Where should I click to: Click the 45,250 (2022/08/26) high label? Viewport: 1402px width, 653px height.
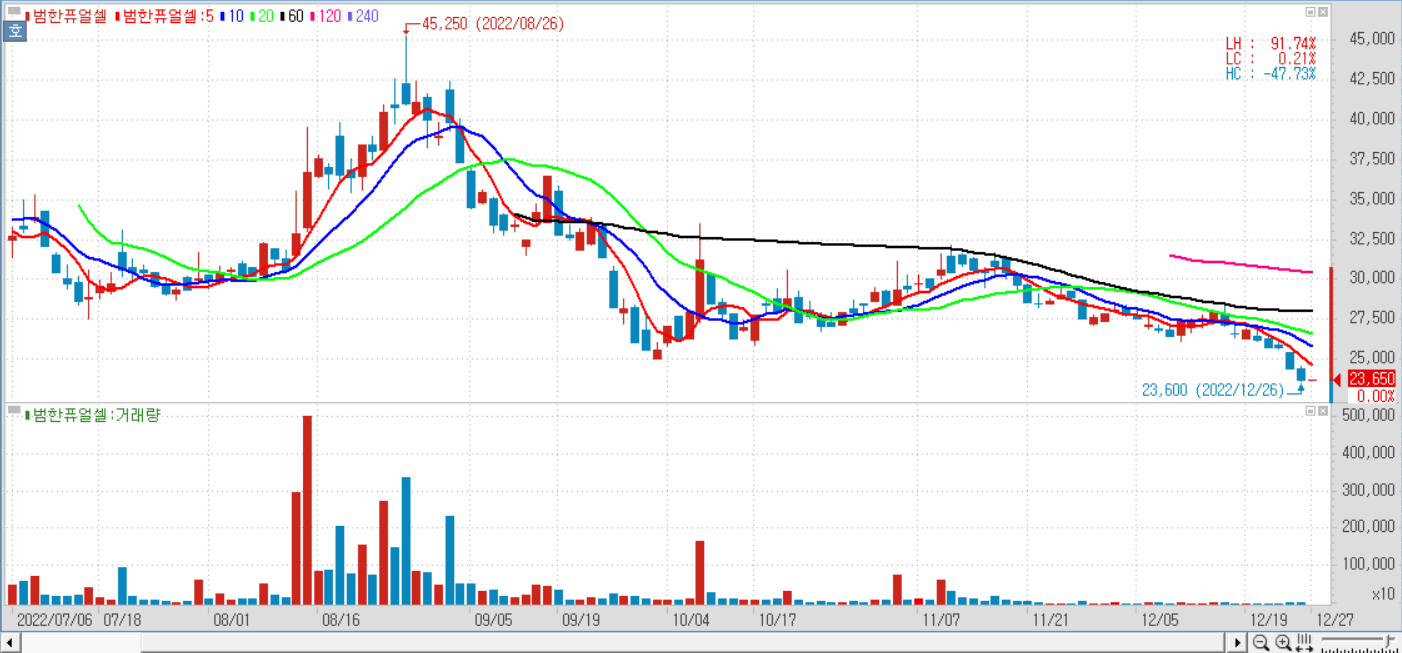[493, 24]
